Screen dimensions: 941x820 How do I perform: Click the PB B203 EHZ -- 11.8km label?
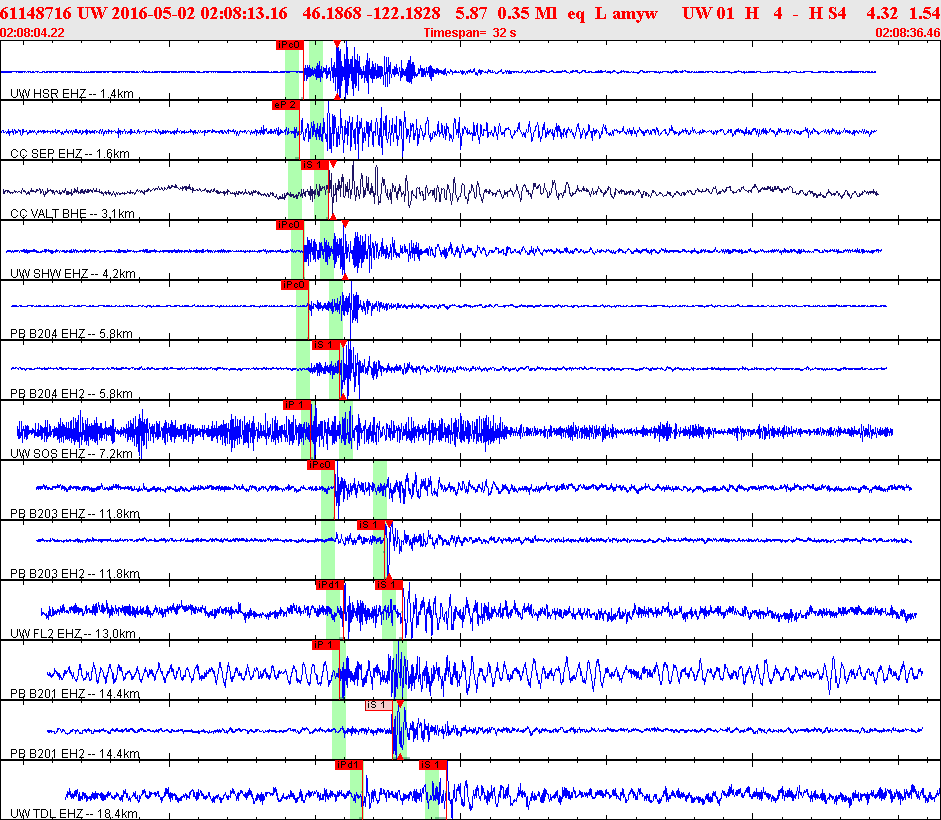pyautogui.click(x=75, y=514)
